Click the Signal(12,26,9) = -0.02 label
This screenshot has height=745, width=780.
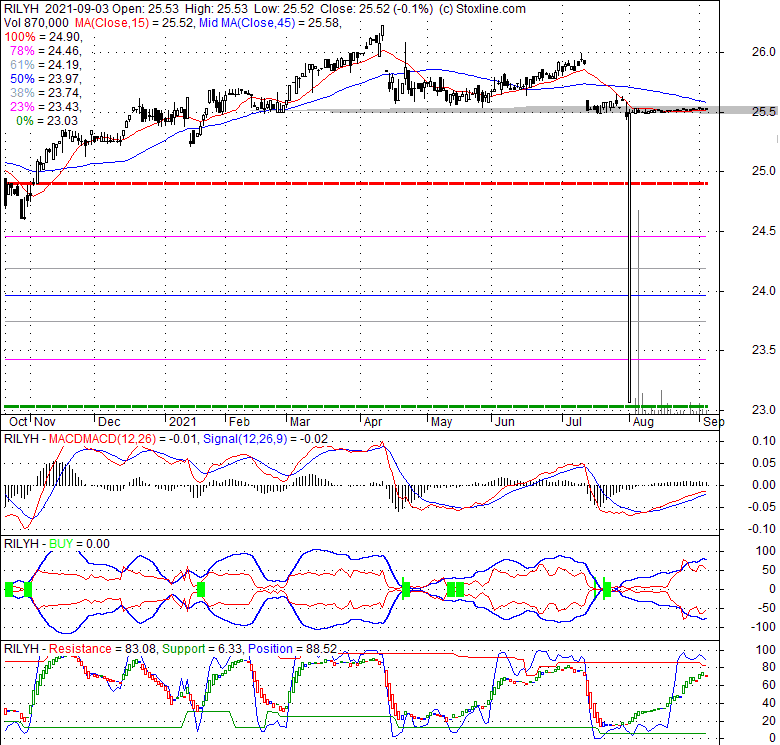pyautogui.click(x=266, y=439)
